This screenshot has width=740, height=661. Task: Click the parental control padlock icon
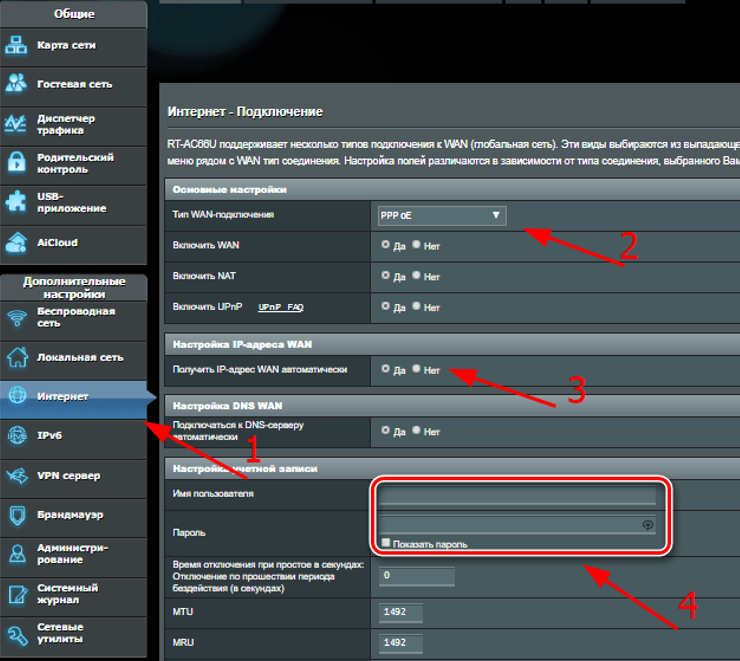coord(17,163)
